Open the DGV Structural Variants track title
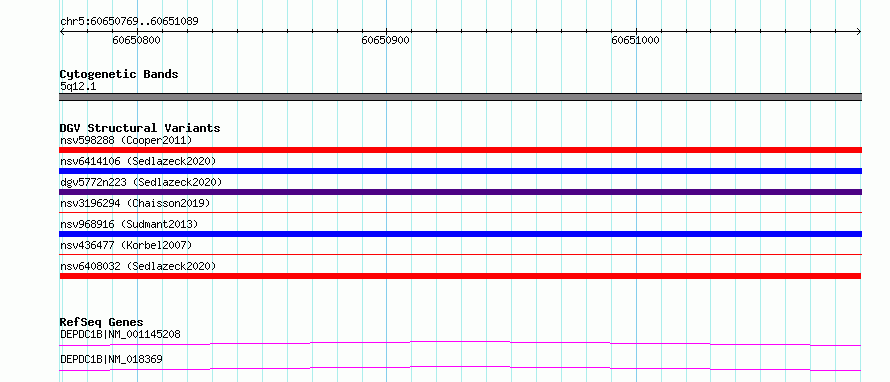This screenshot has width=890, height=382. (140, 128)
